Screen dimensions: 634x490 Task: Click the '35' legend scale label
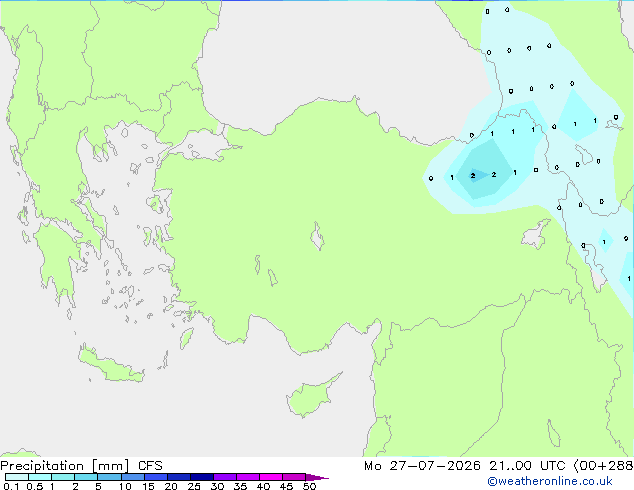[240, 486]
